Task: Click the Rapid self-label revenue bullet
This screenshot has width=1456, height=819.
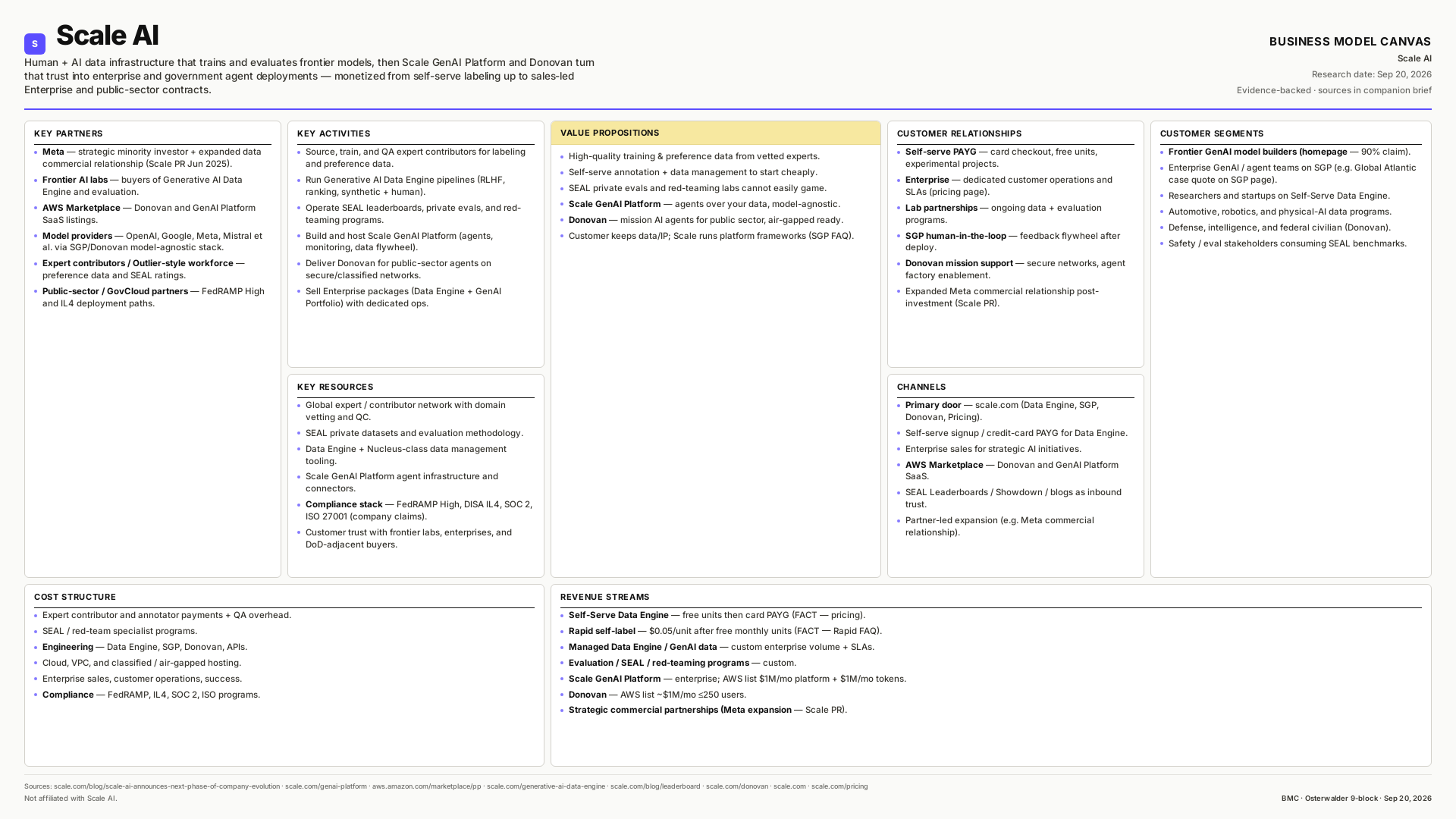Action: 725,631
